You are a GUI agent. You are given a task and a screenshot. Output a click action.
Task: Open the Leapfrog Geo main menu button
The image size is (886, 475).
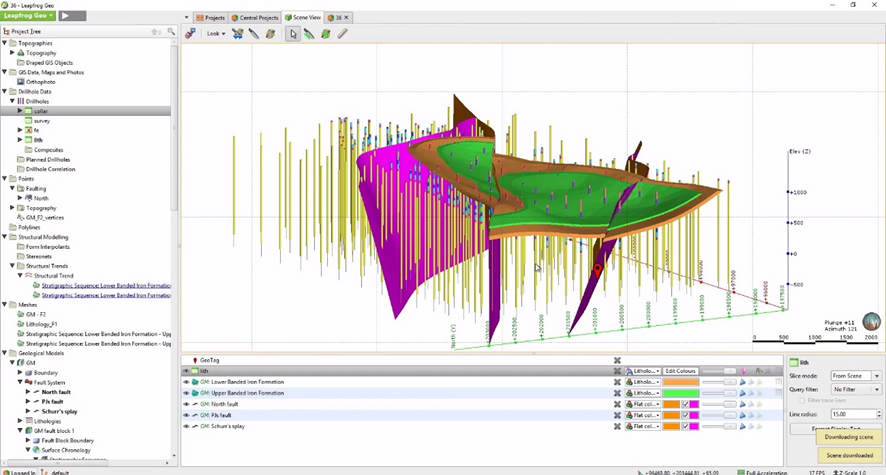click(x=28, y=16)
